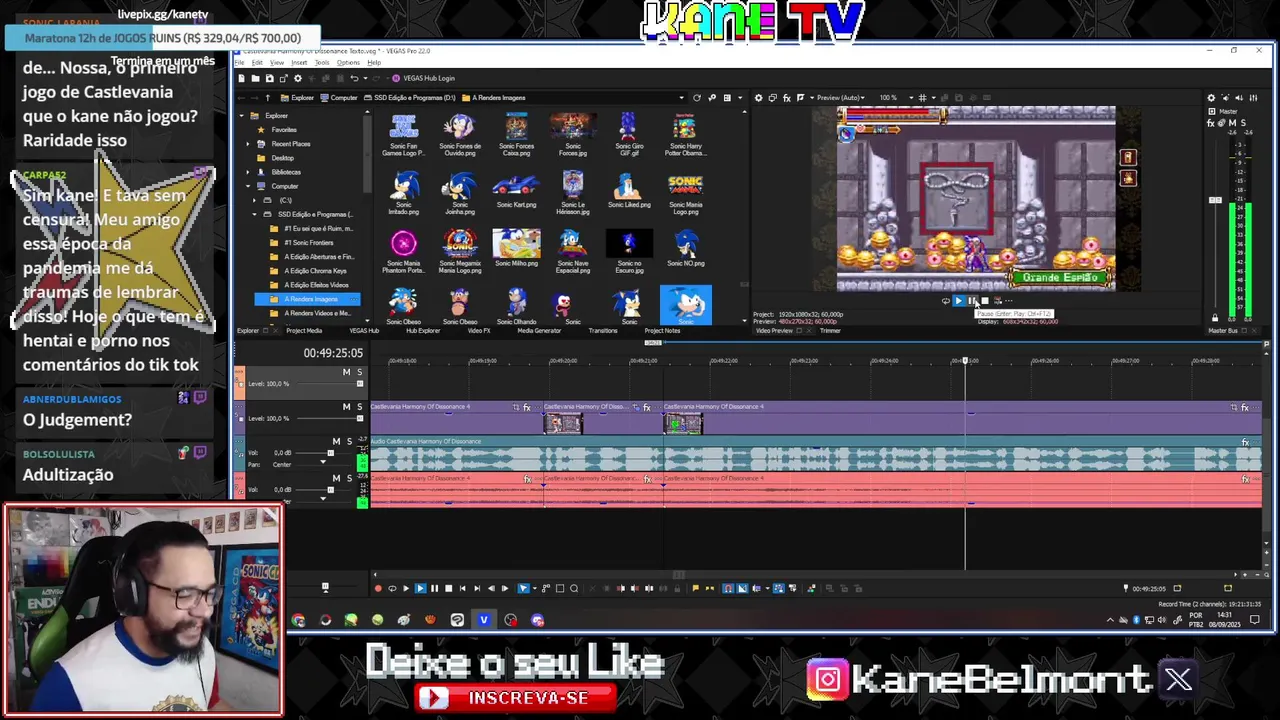The image size is (1280, 720).
Task: Switch to the Video FX tab
Action: pyautogui.click(x=479, y=331)
